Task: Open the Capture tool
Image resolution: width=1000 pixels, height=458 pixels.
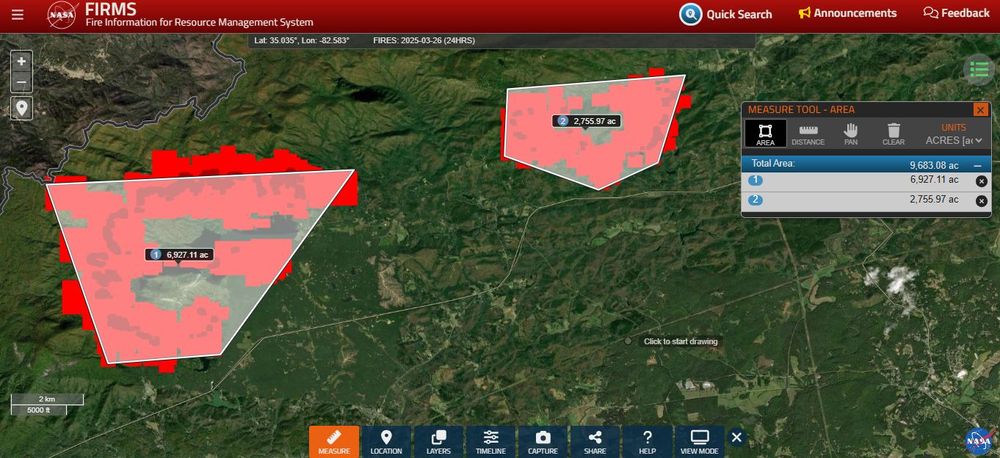Action: 543,441
